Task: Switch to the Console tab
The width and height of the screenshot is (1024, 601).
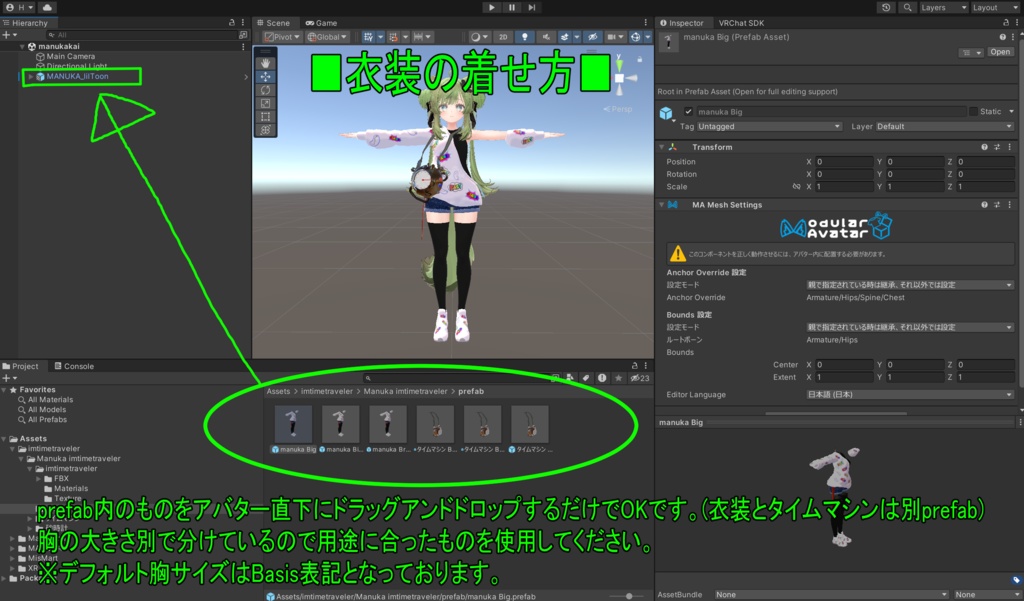Action: tap(74, 366)
